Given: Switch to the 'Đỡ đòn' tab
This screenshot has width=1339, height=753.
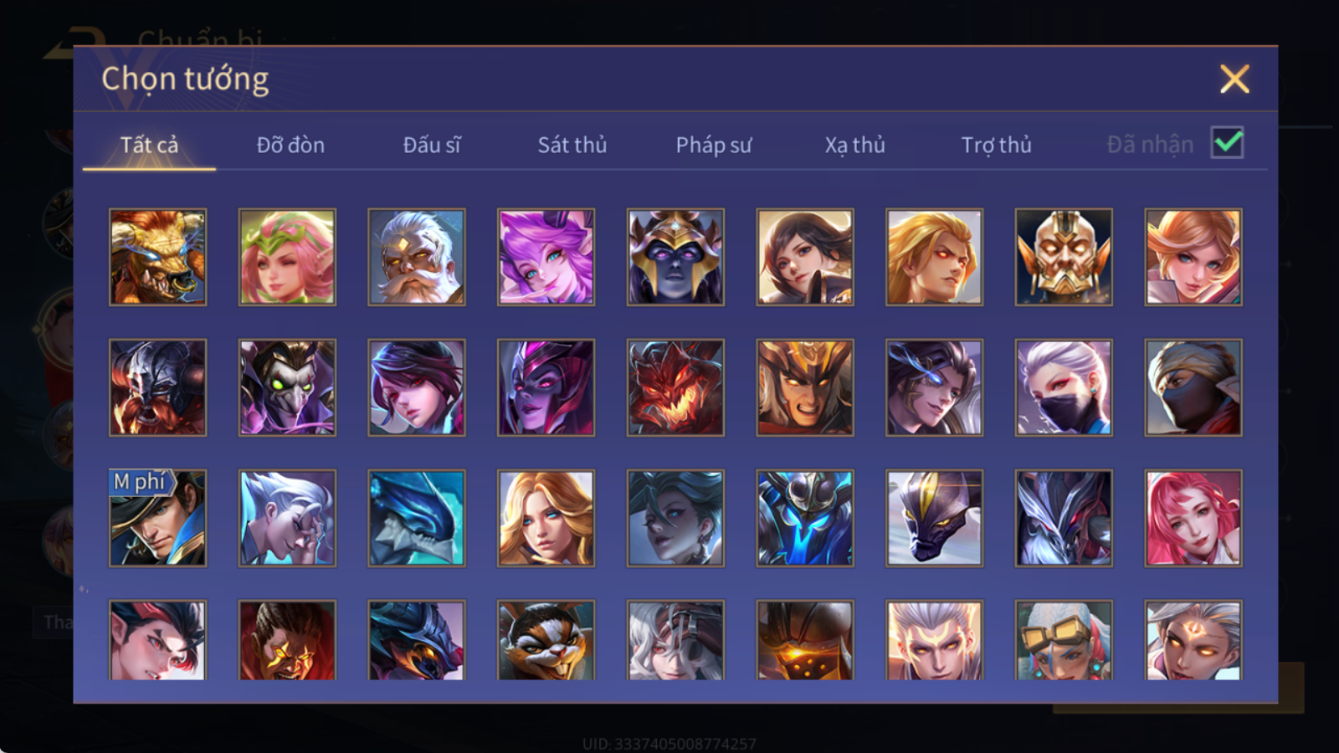Looking at the screenshot, I should coord(290,145).
